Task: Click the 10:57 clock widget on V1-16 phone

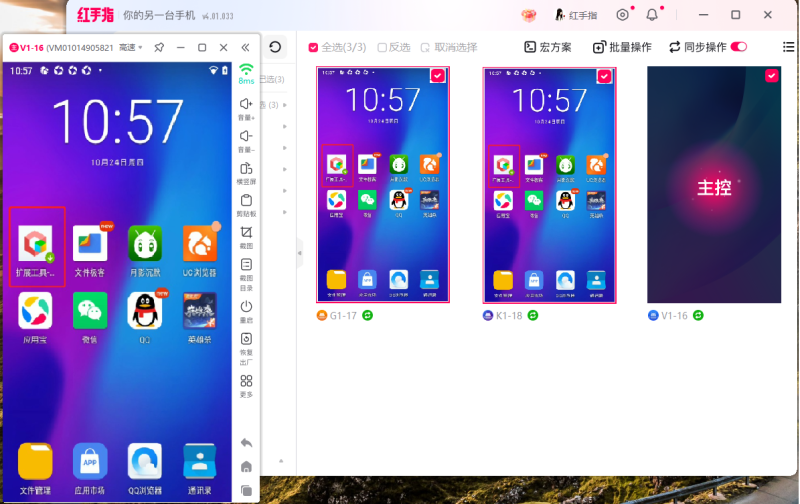Action: coord(117,121)
